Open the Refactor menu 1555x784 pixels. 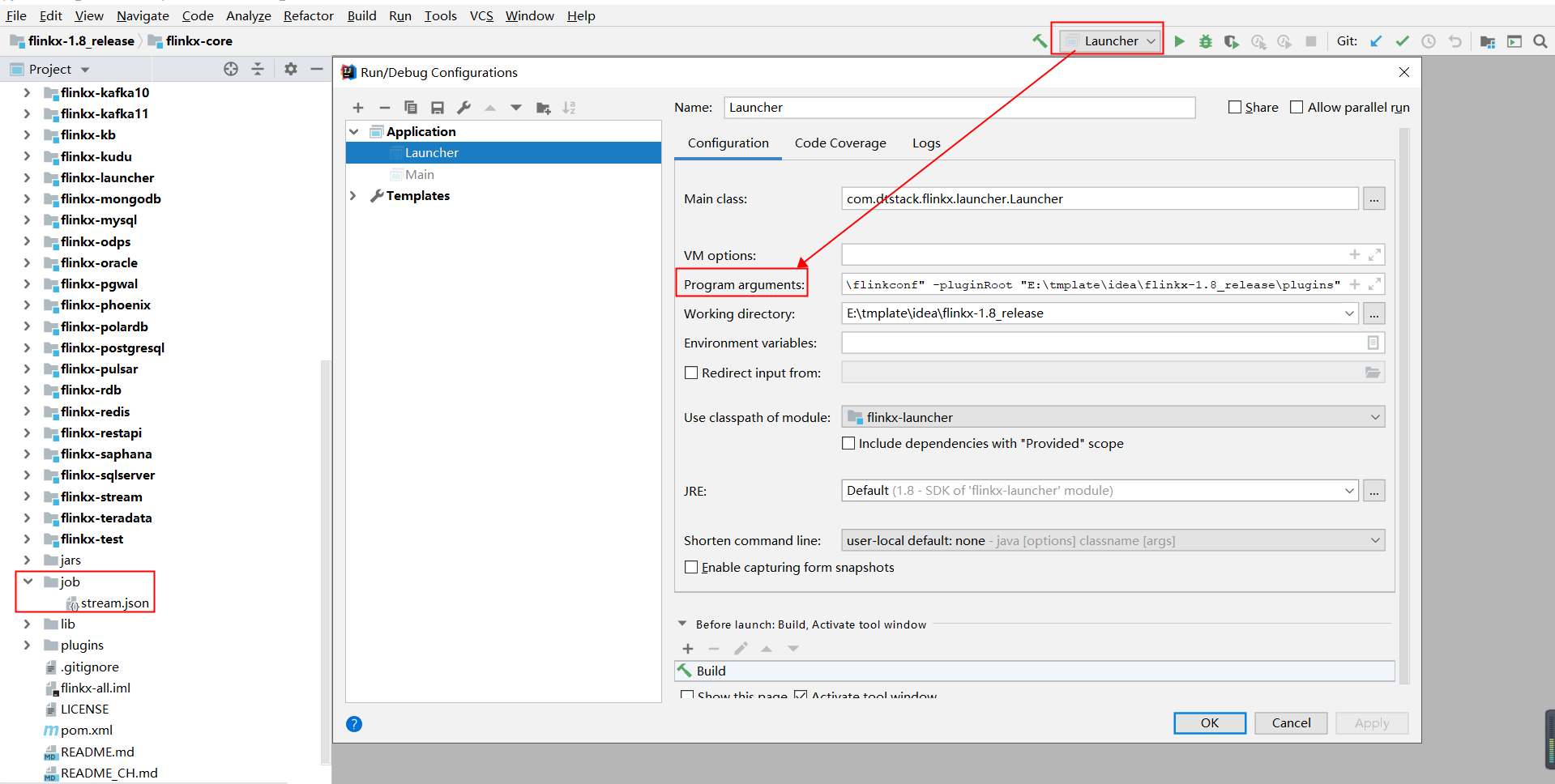308,15
